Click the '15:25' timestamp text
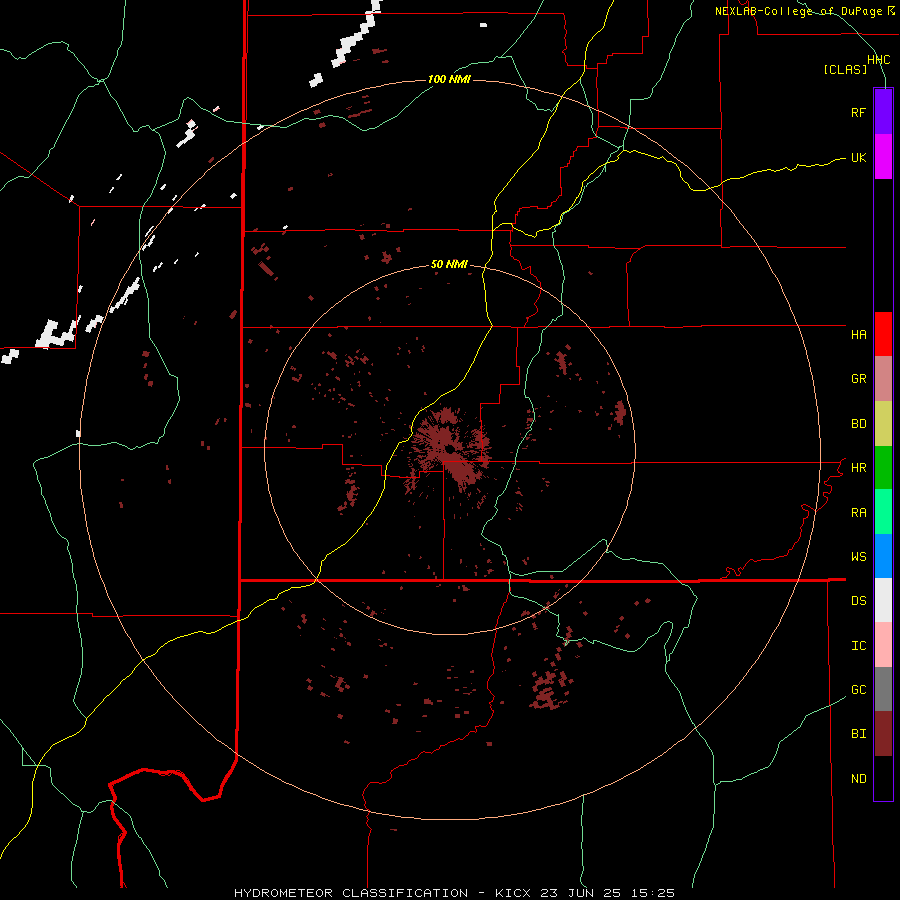Image resolution: width=900 pixels, height=900 pixels. point(651,893)
